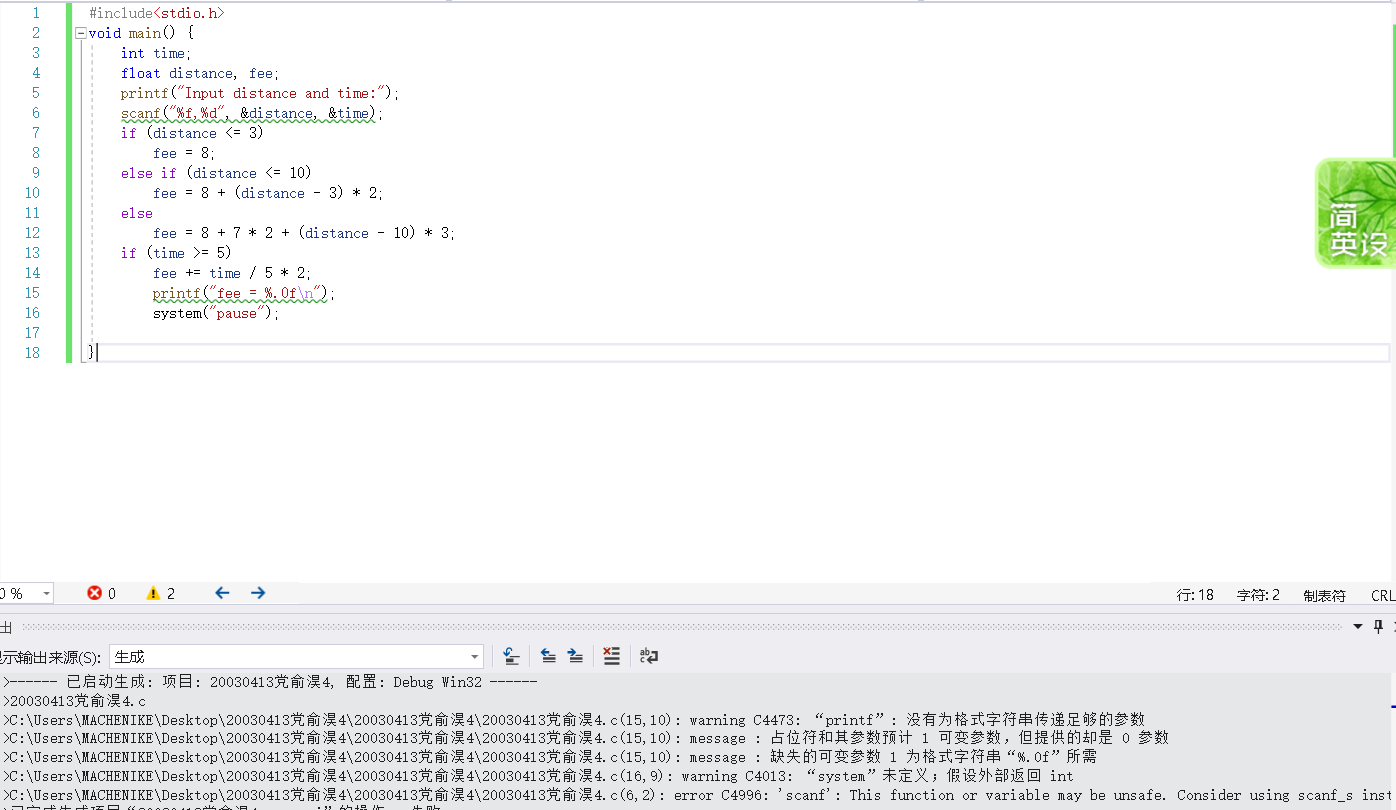
Task: Click the 'fee = 8;' statement
Action: tap(184, 153)
